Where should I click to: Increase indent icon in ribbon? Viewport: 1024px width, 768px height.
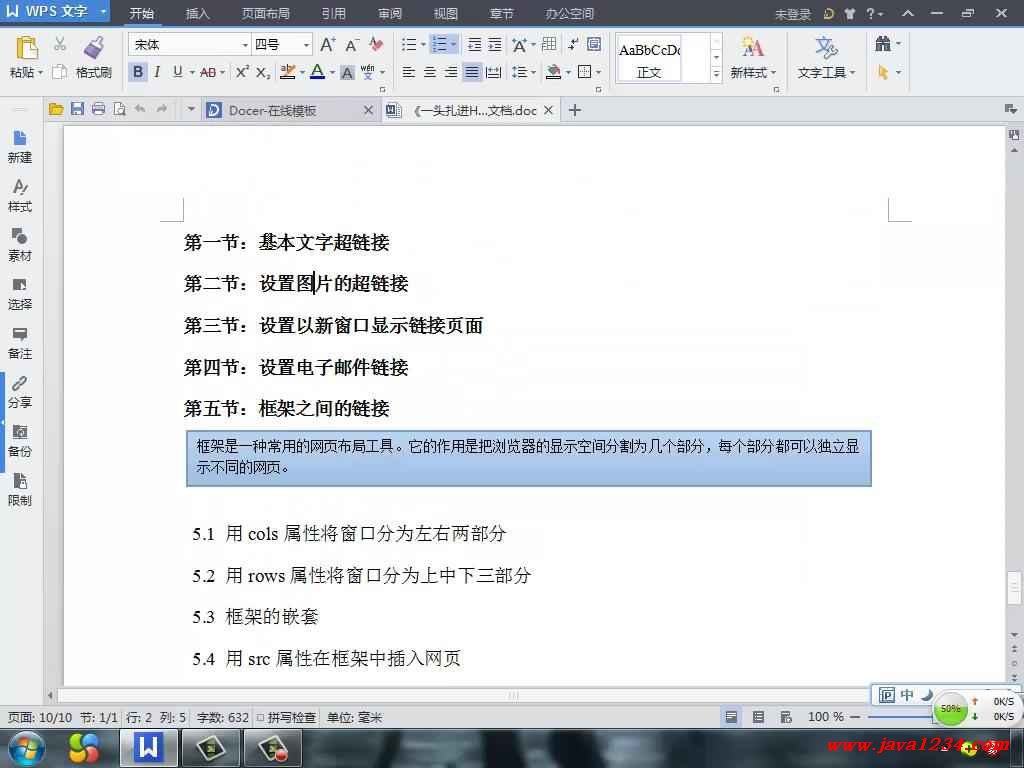[495, 44]
